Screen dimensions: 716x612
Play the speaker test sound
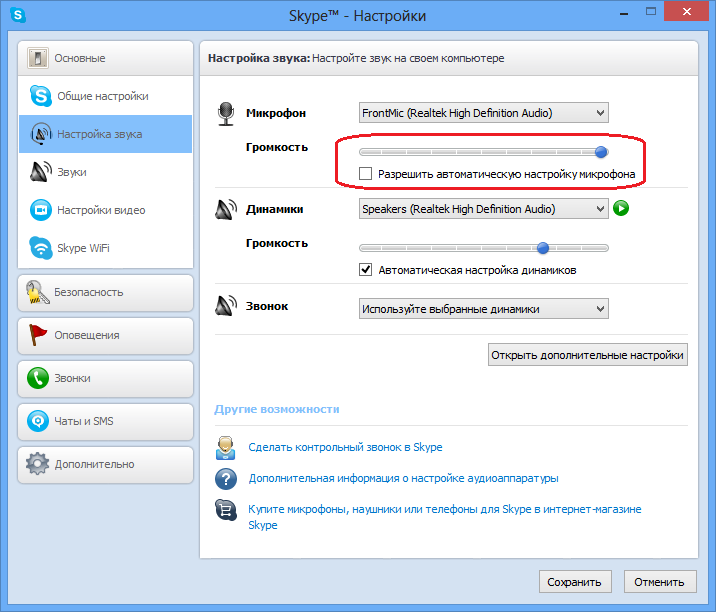[x=621, y=208]
